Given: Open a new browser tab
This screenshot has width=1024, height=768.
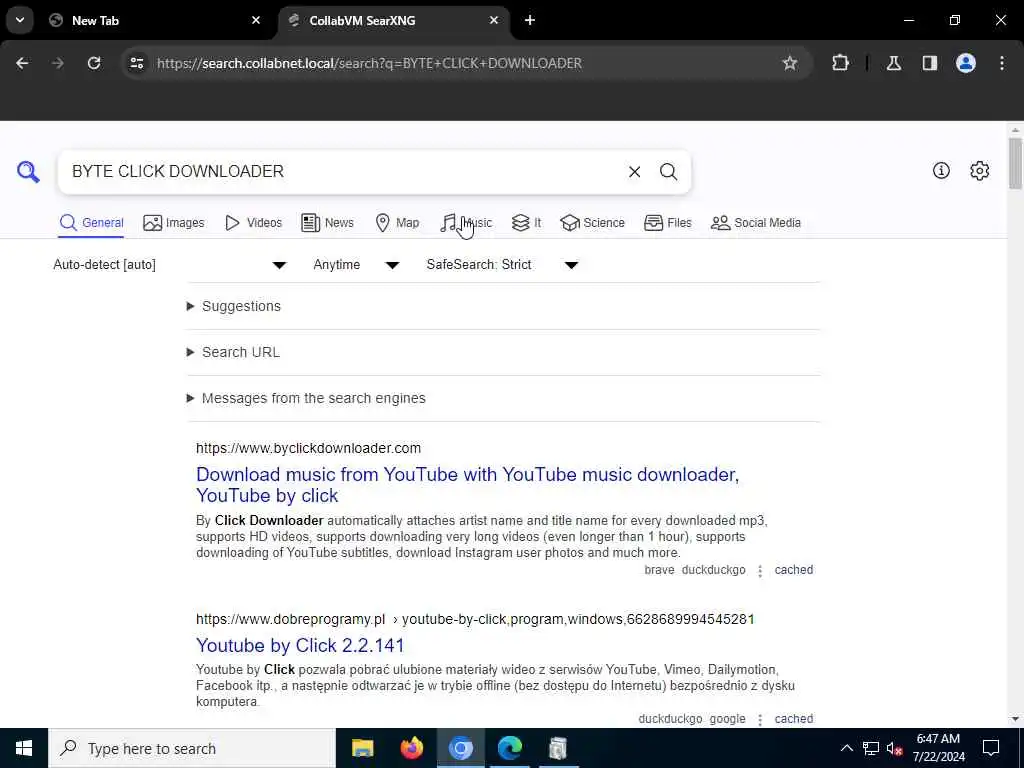Looking at the screenshot, I should [530, 20].
